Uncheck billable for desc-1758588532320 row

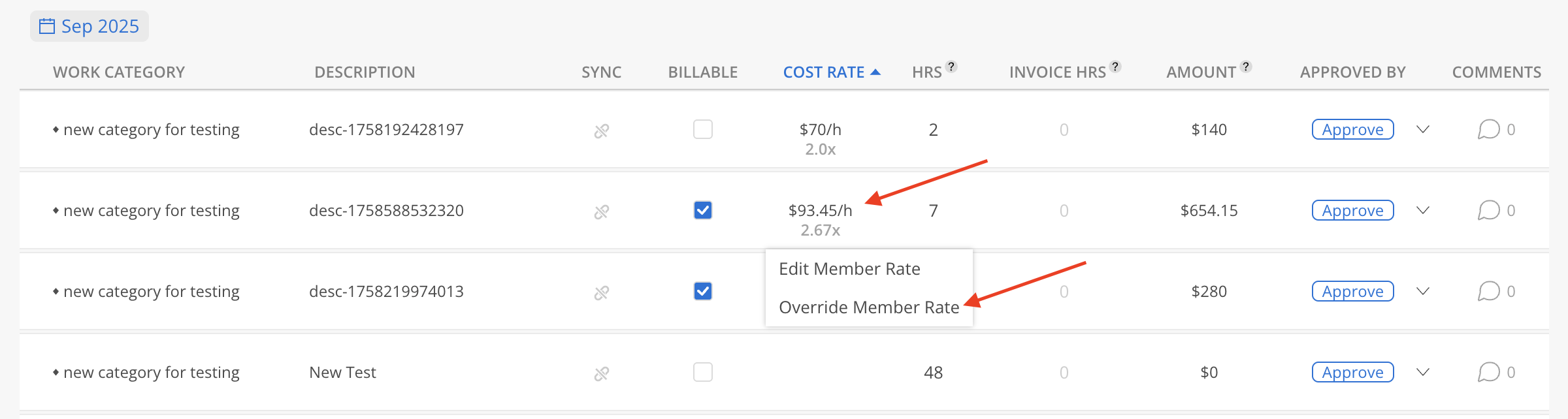(703, 210)
